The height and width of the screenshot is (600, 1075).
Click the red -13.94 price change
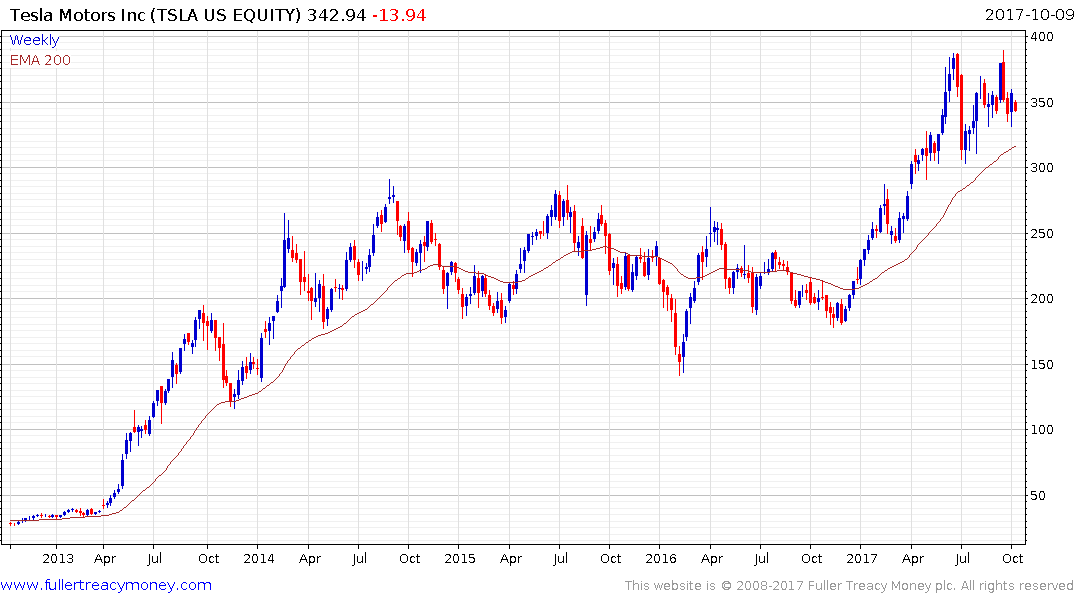(399, 14)
